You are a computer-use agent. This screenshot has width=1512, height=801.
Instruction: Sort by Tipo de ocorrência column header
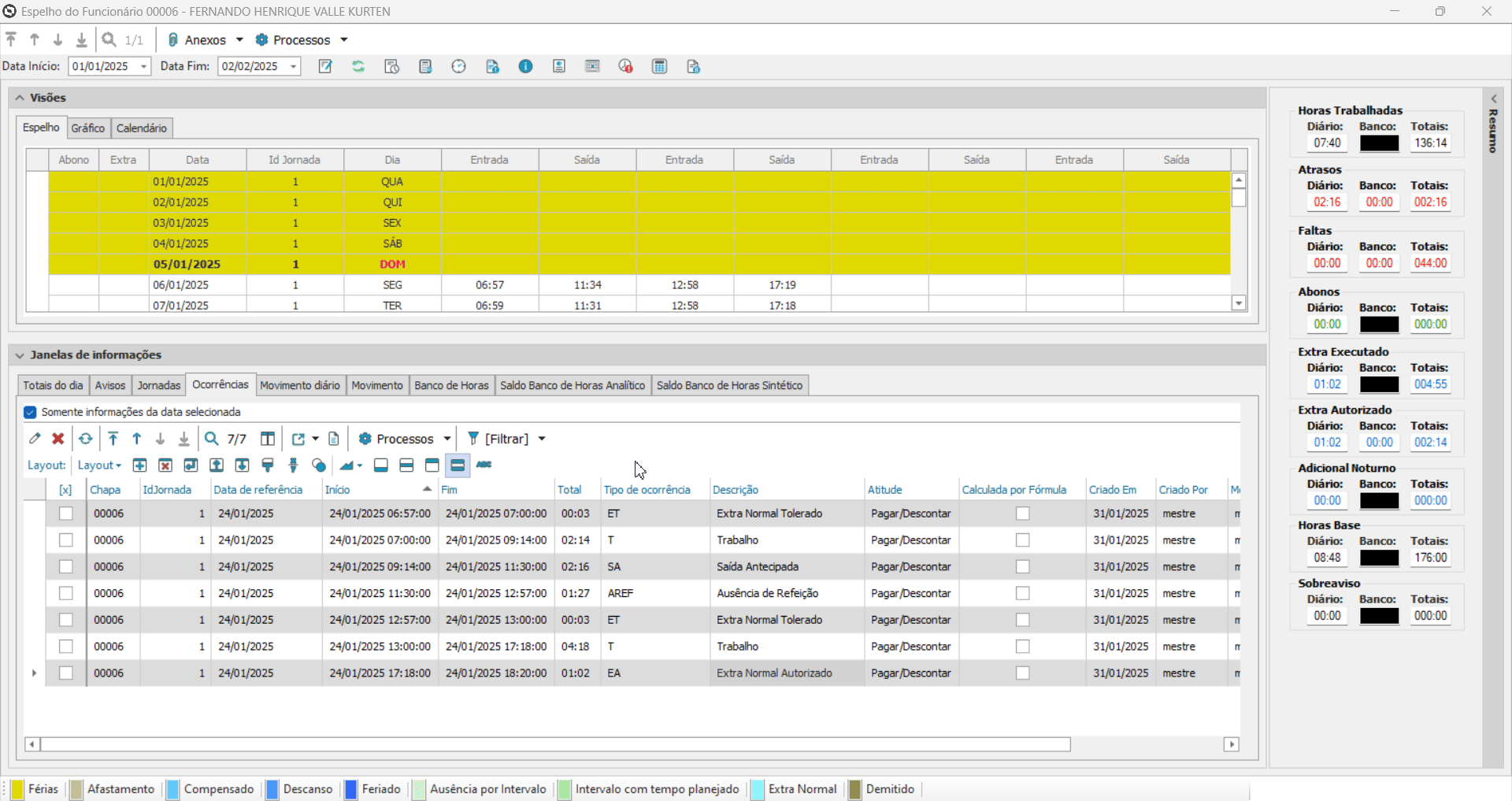654,490
